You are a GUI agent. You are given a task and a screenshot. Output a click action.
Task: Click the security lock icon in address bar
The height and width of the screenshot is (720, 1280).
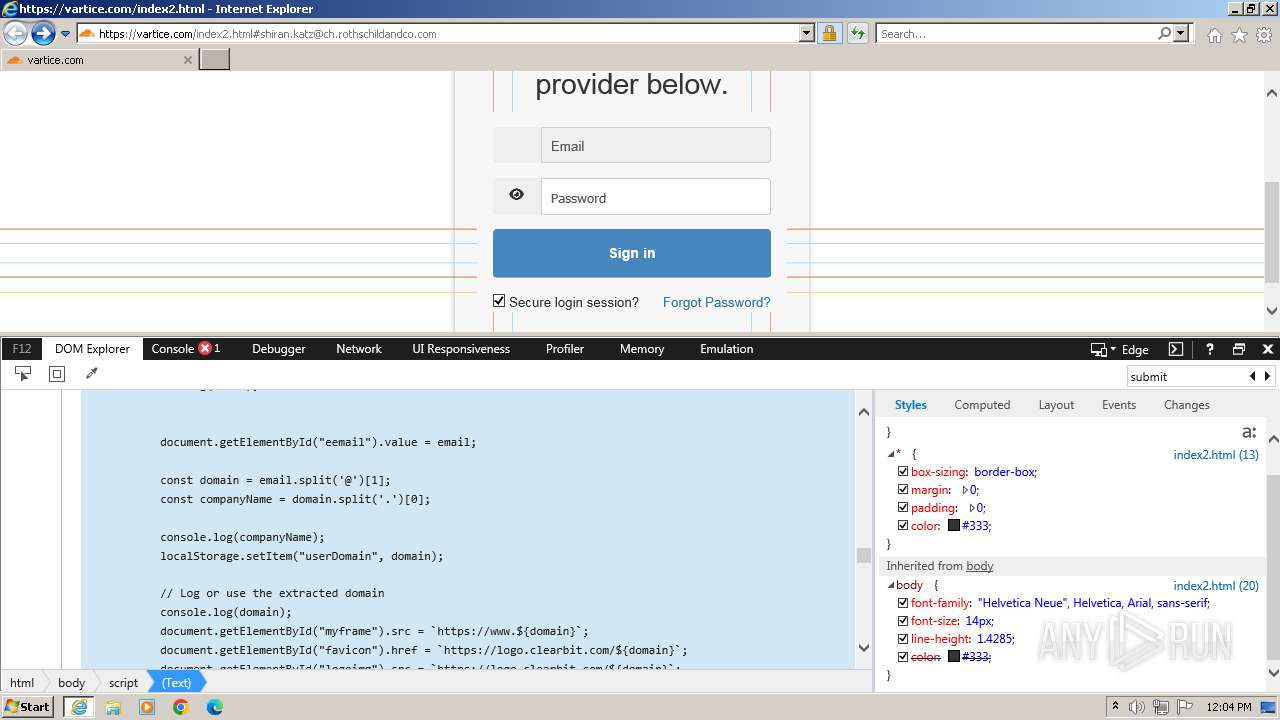point(829,33)
